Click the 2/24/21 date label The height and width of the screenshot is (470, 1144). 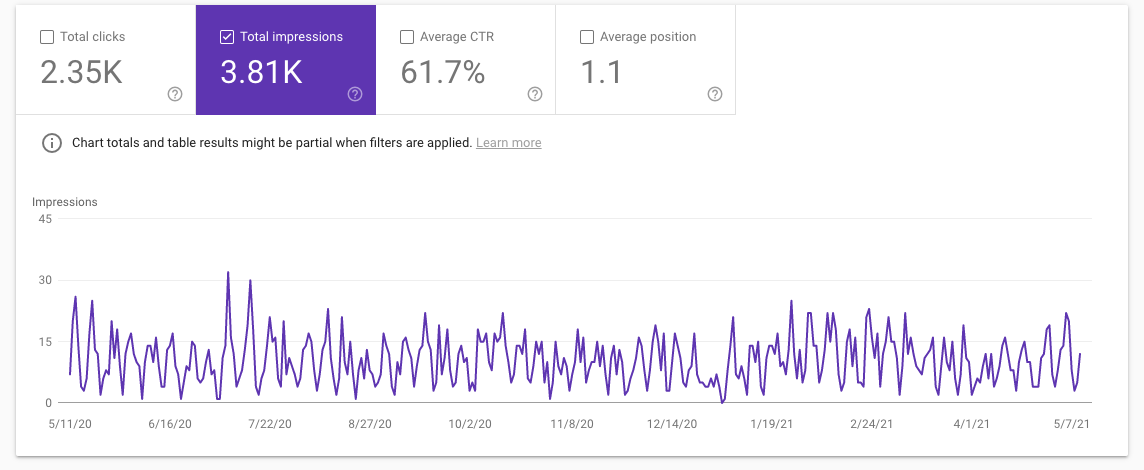(872, 423)
